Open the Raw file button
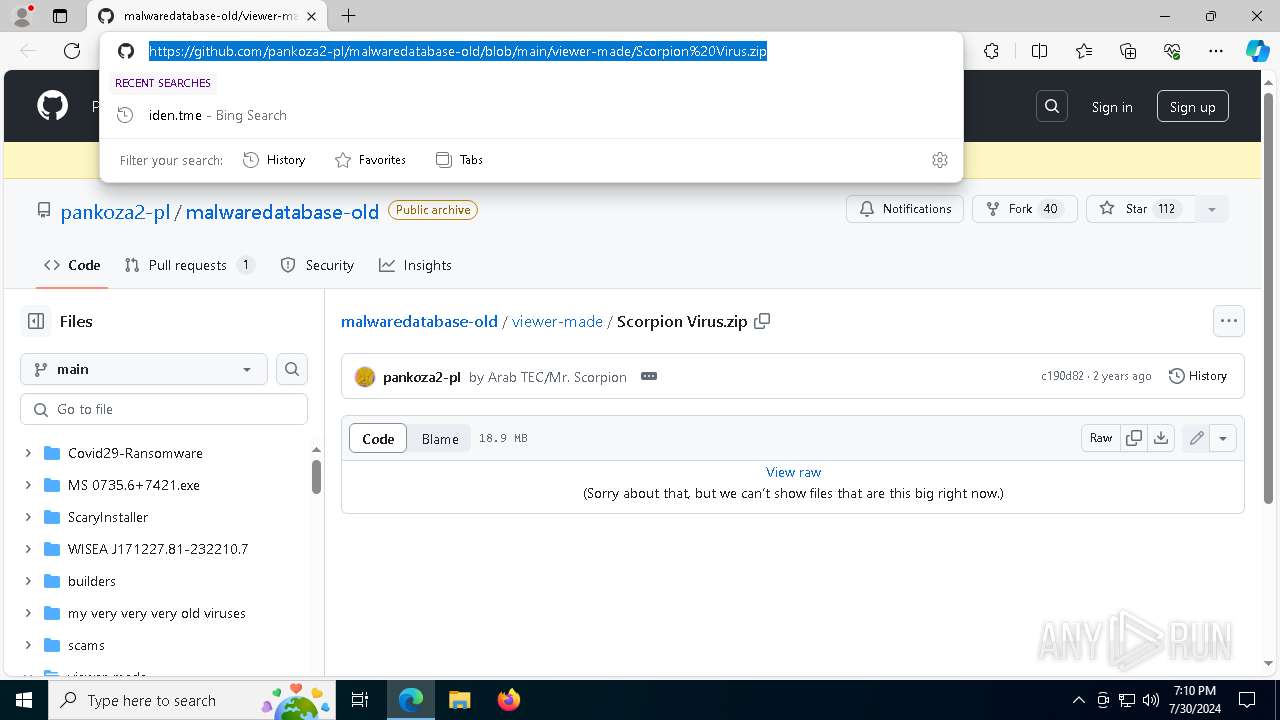 point(1101,438)
